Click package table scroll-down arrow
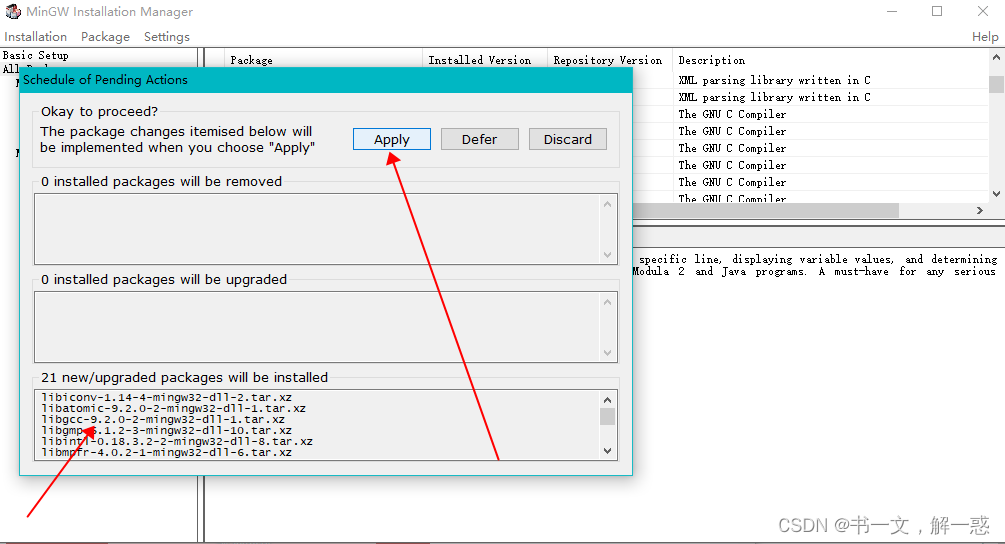The height and width of the screenshot is (544, 1005). (997, 194)
